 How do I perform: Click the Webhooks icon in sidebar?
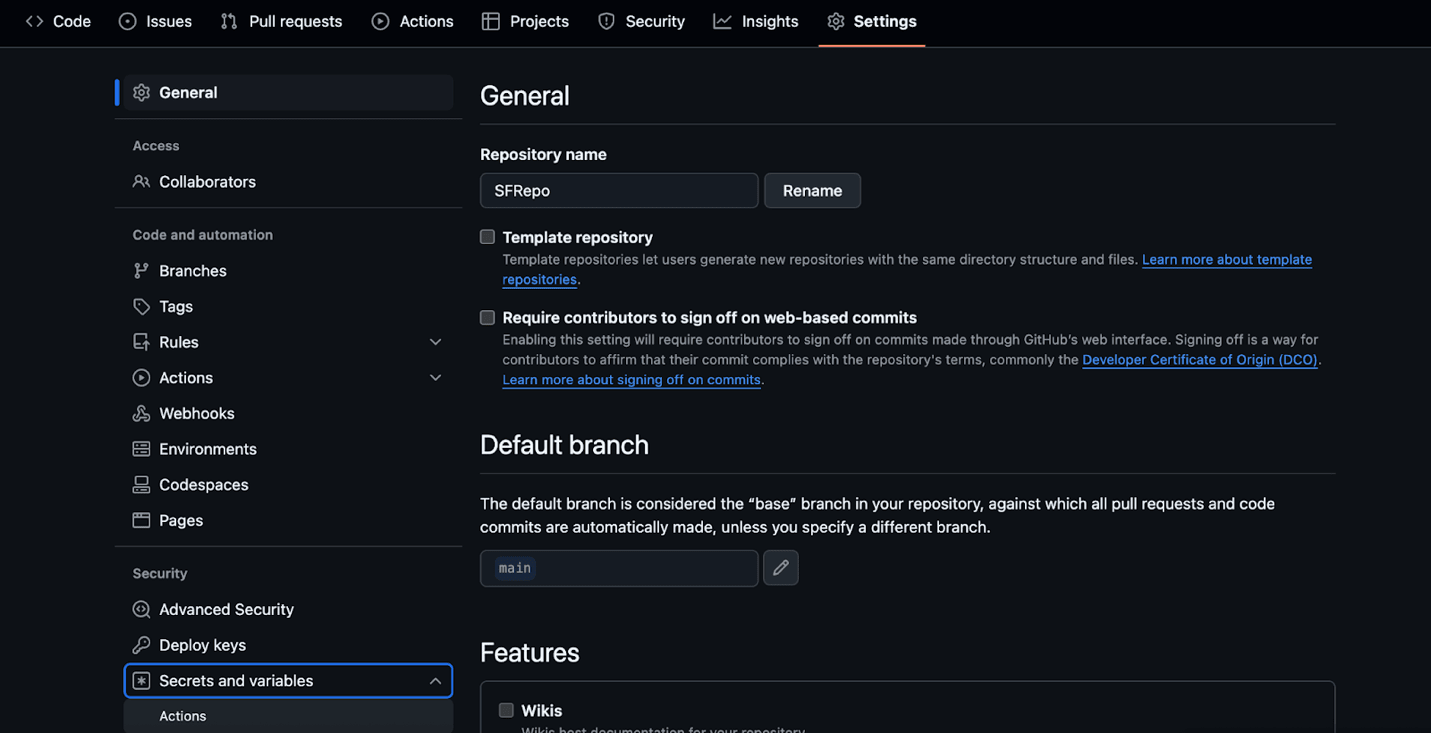(141, 414)
